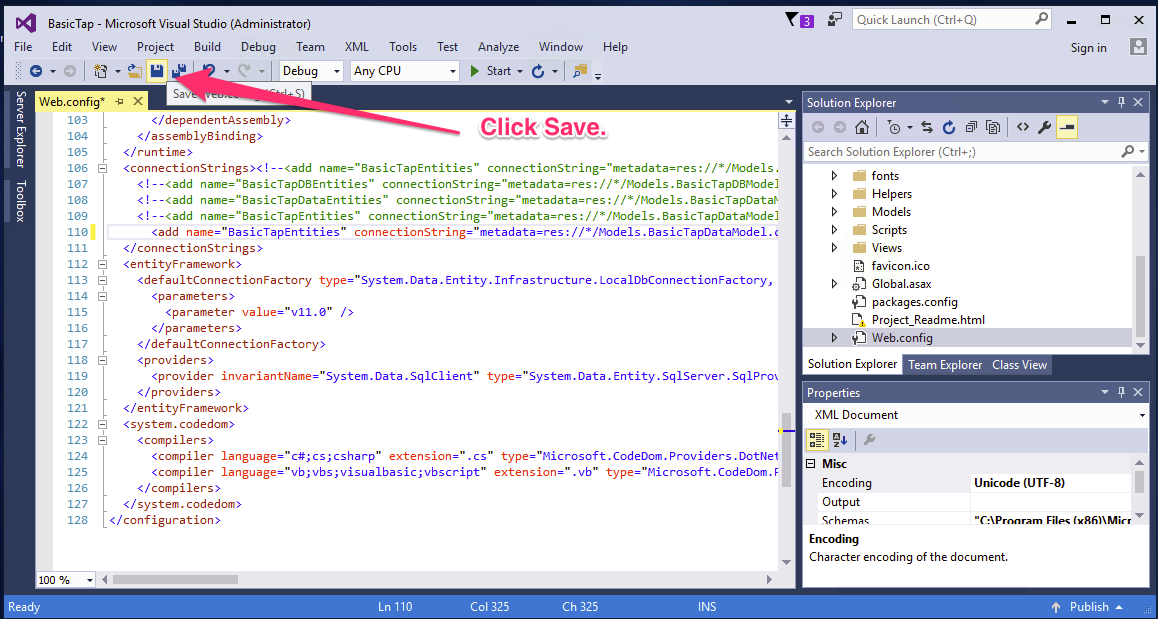The width and height of the screenshot is (1158, 619).
Task: Click the account avatar icon
Action: tap(1138, 47)
